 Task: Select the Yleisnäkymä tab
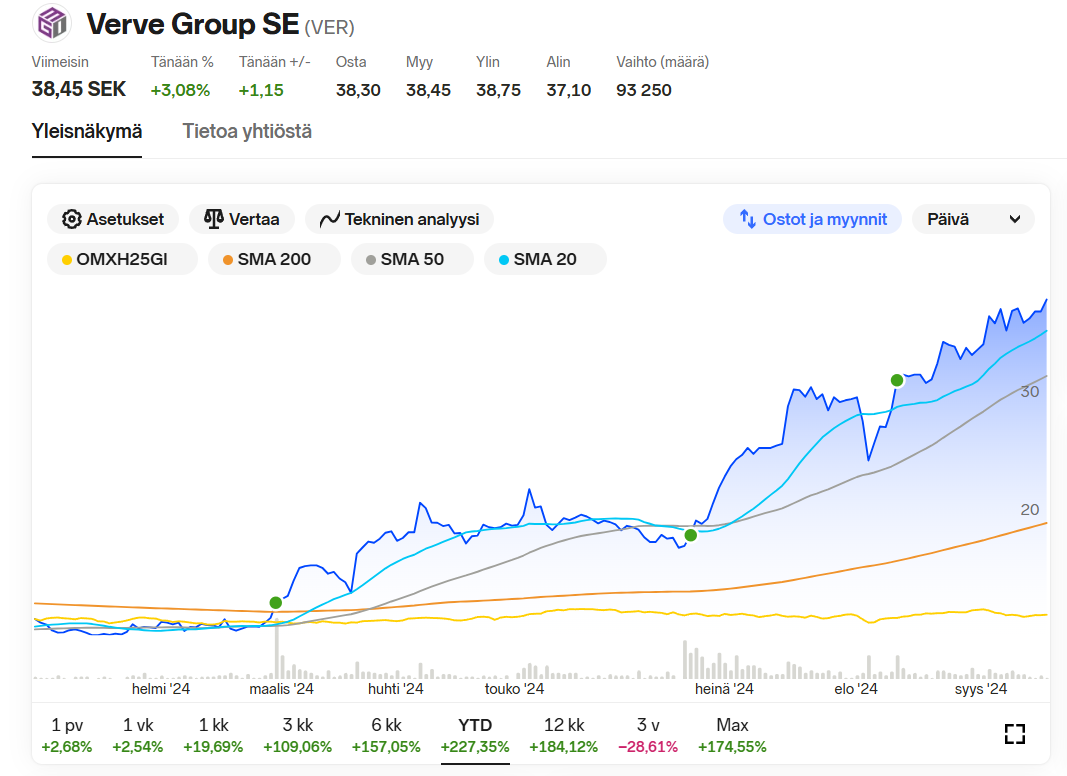[x=87, y=131]
